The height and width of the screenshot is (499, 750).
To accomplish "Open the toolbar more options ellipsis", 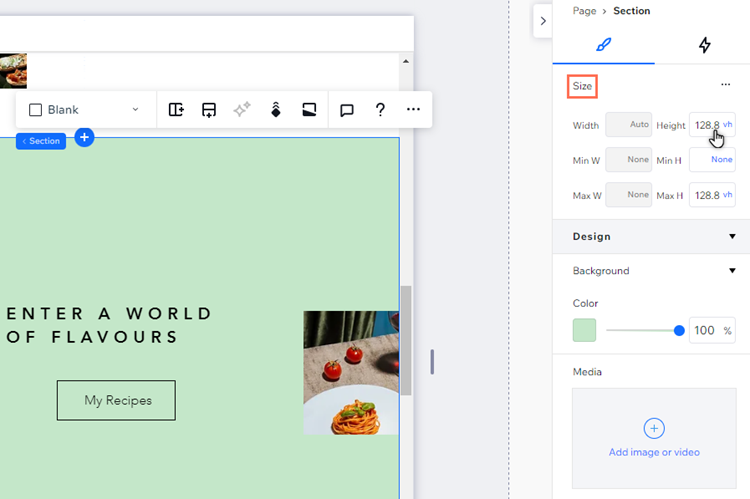I will tap(413, 110).
